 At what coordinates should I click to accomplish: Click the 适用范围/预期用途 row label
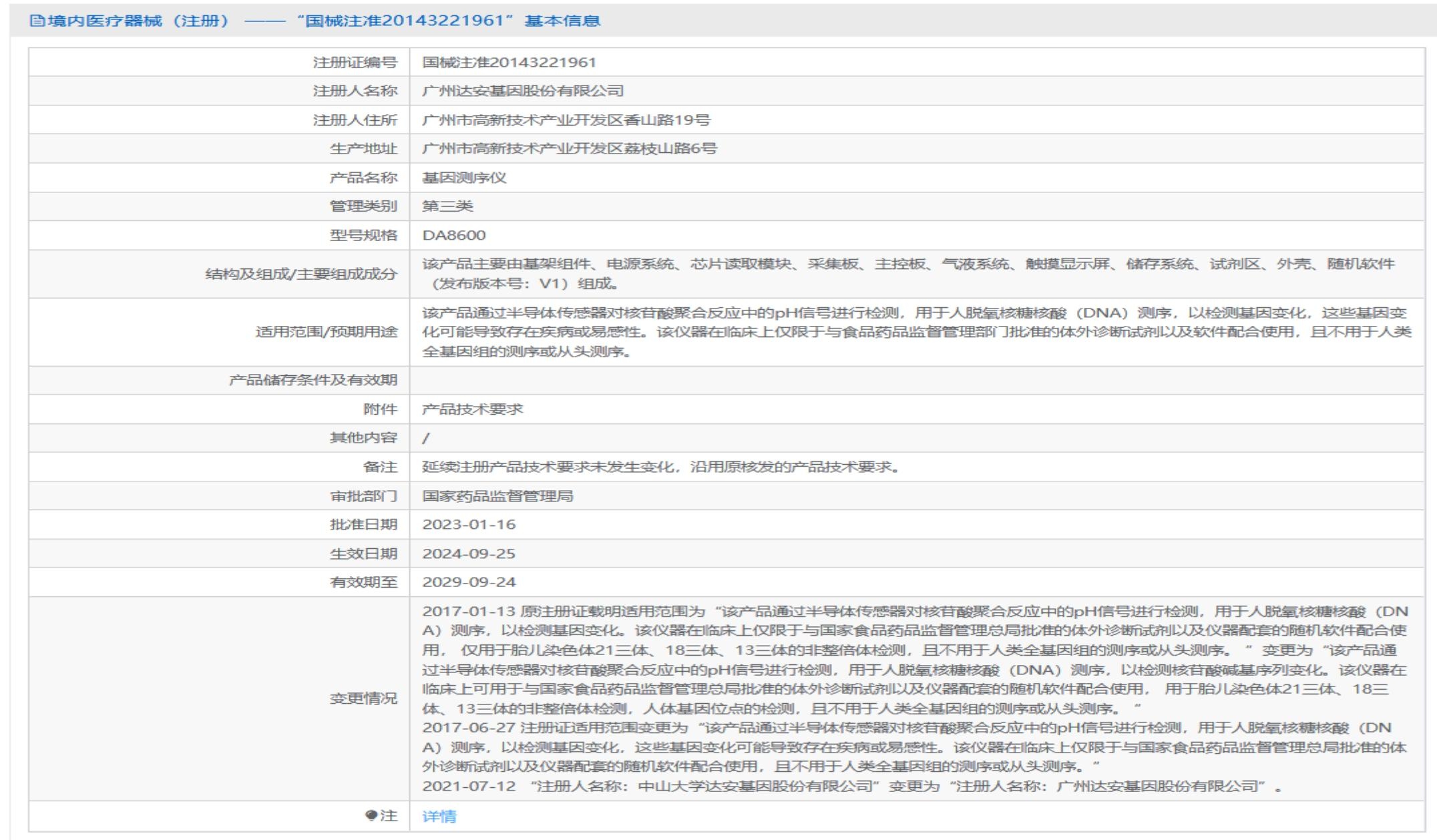[326, 332]
